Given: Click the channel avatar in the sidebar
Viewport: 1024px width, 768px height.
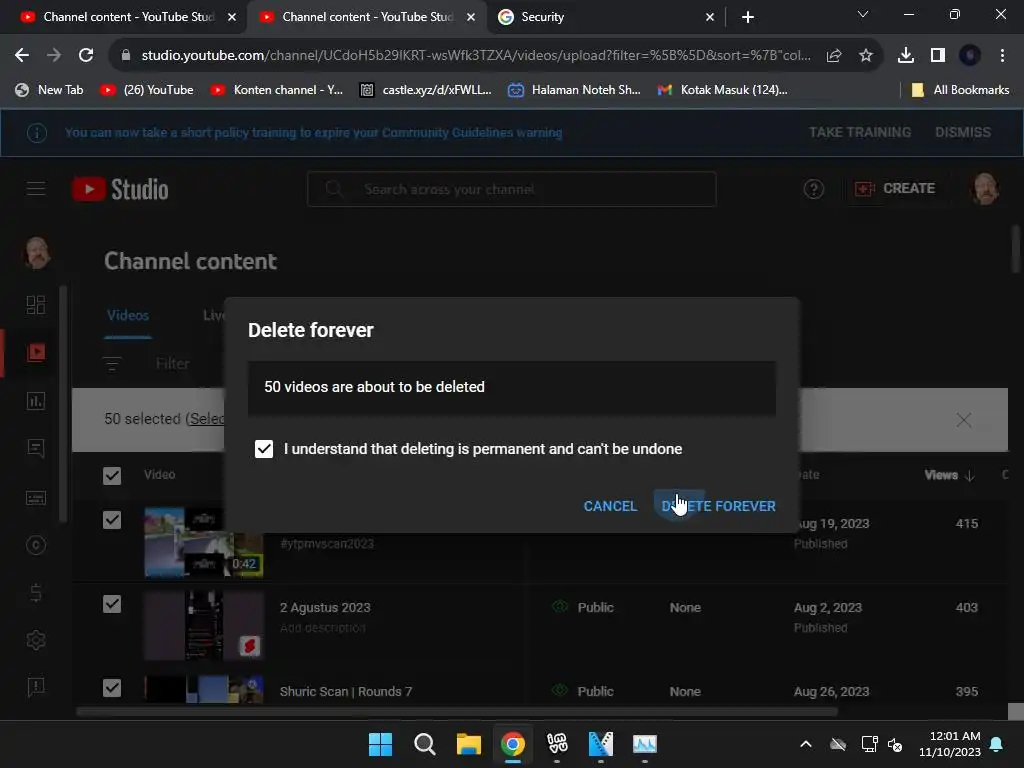Looking at the screenshot, I should point(37,253).
